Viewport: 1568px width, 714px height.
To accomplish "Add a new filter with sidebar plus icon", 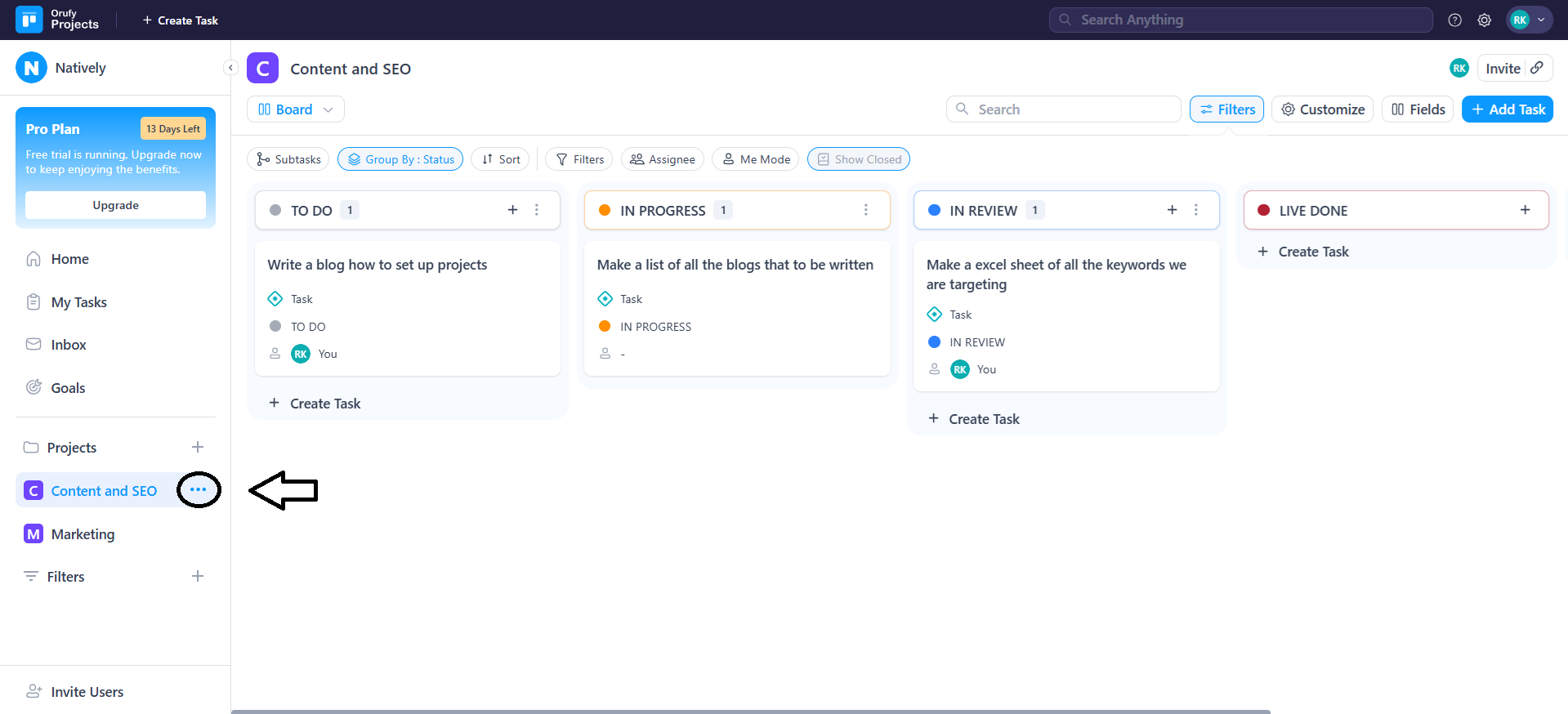I will click(198, 576).
